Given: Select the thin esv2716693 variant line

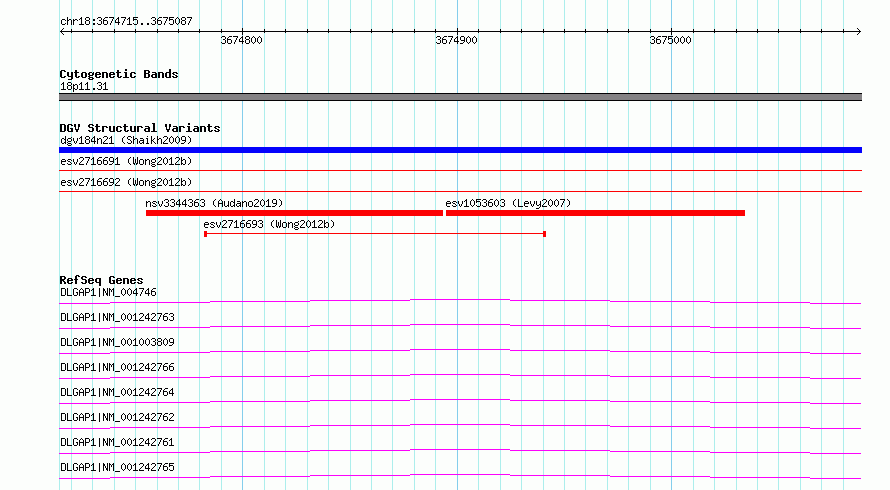Looking at the screenshot, I should 375,234.
